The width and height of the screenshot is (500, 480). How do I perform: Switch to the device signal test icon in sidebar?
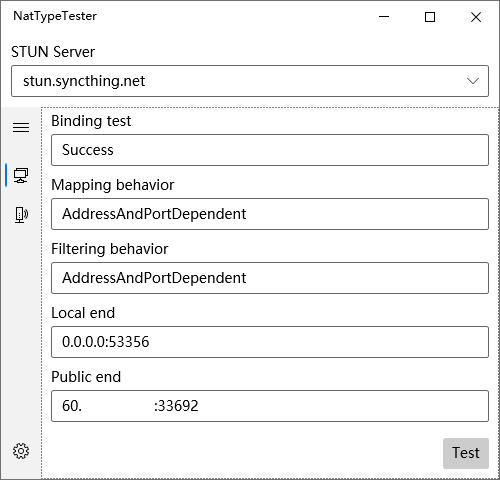coord(21,215)
